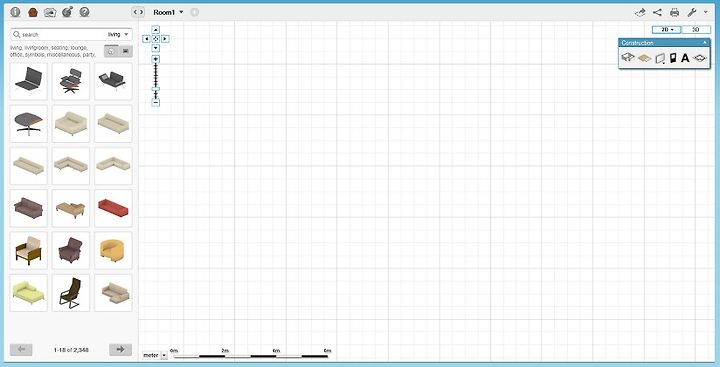720x367 pixels.
Task: Select the brown leather sofa thumbnail
Action: (x=28, y=208)
